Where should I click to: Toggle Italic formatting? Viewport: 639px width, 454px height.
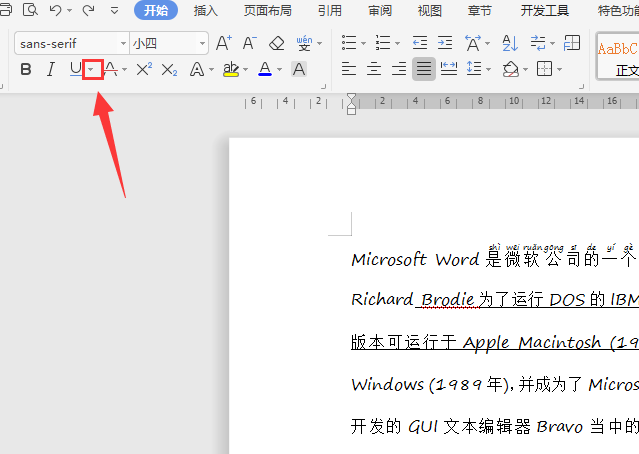tap(51, 69)
